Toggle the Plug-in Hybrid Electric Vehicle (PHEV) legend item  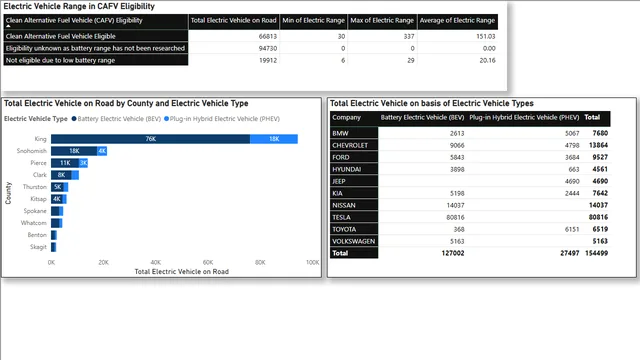[x=222, y=119]
